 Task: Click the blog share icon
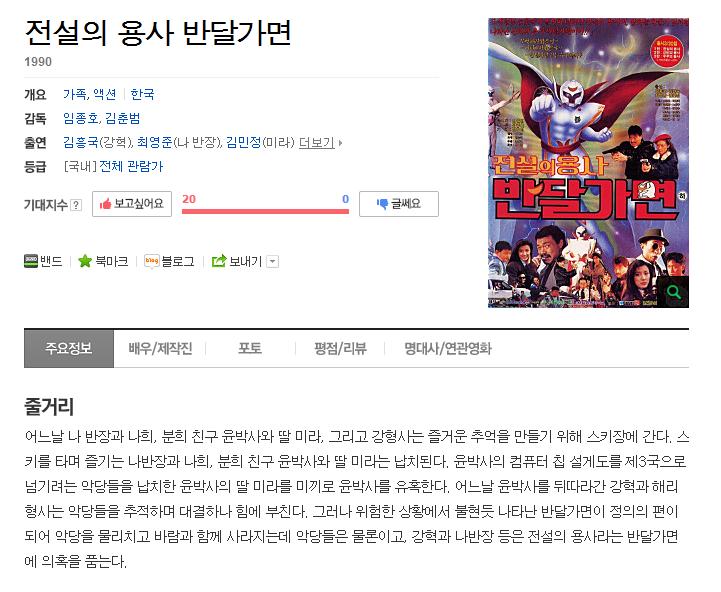tap(151, 261)
